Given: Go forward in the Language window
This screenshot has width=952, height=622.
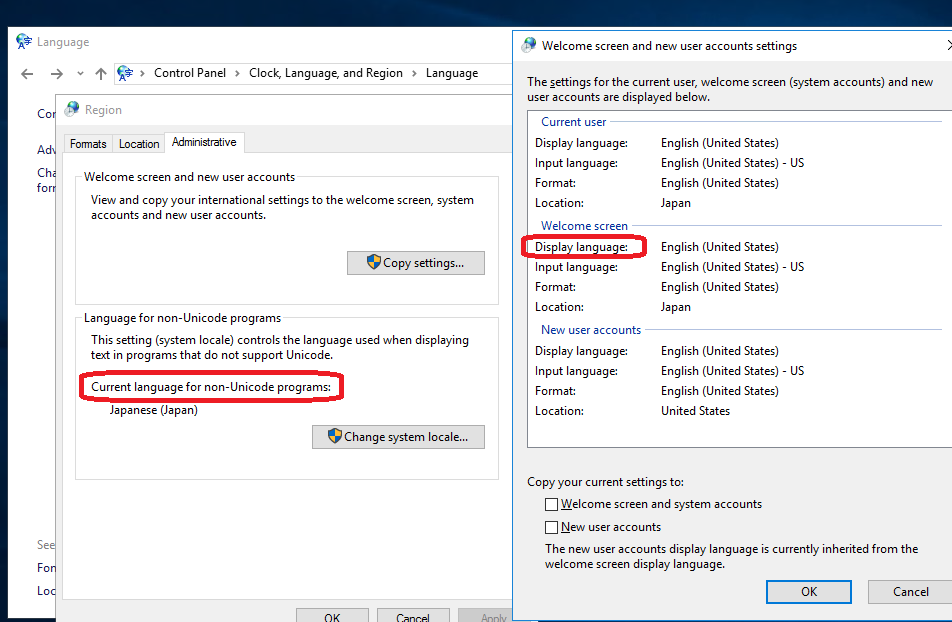Looking at the screenshot, I should click(x=56, y=73).
